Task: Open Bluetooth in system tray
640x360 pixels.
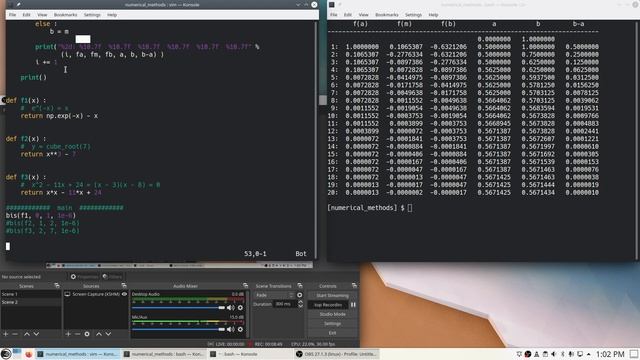Action: click(x=562, y=354)
